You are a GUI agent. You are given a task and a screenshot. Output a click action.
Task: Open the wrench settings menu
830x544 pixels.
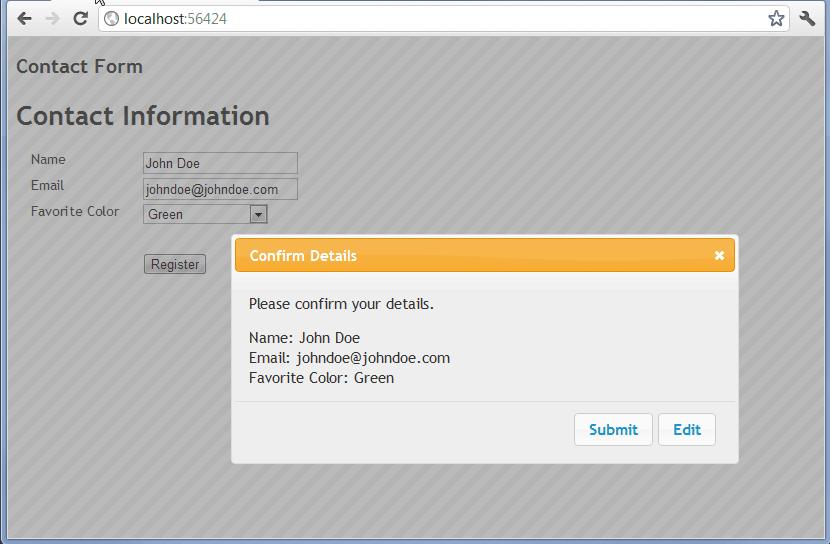808,19
